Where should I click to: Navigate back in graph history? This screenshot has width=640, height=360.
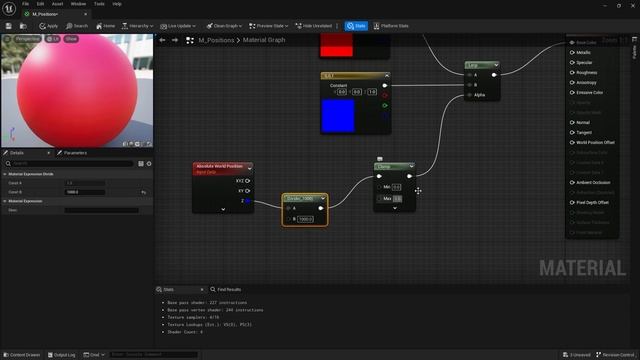pos(162,40)
